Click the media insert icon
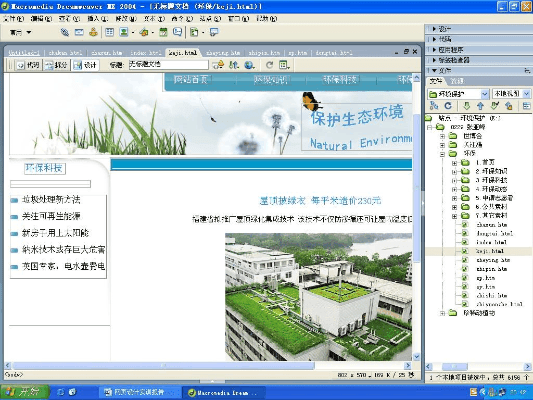The height and width of the screenshot is (400, 533). tap(144, 32)
